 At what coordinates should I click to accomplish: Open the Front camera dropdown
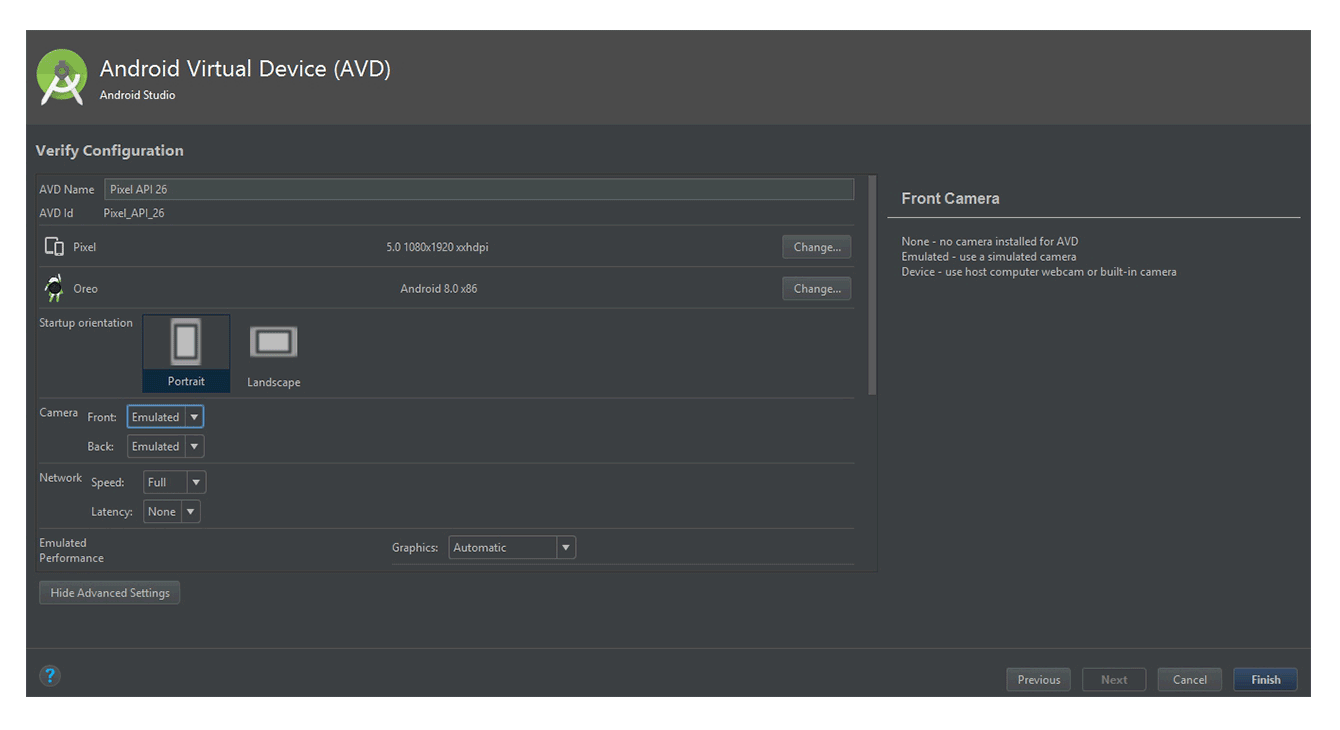click(165, 417)
